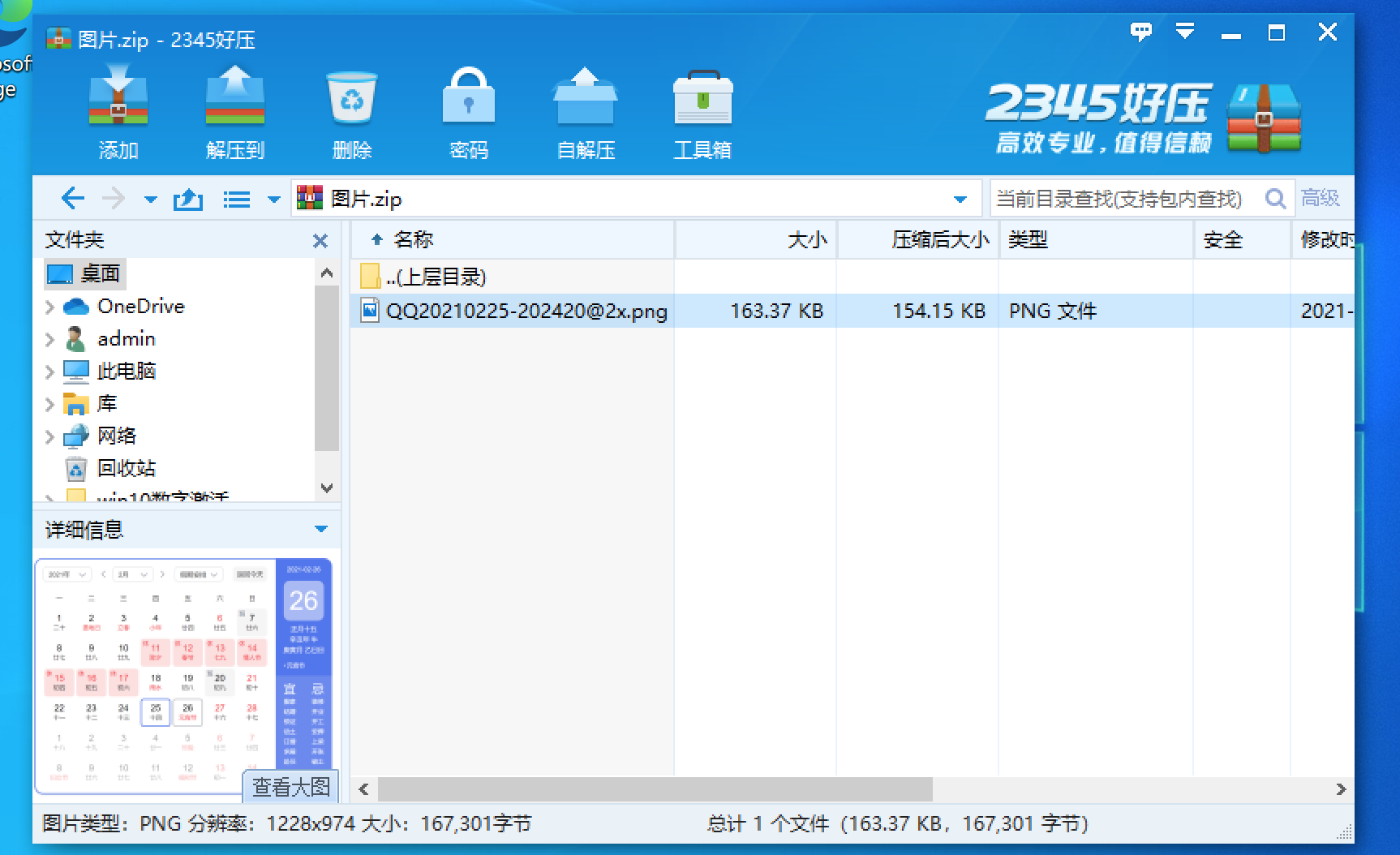Image resolution: width=1400 pixels, height=855 pixels.
Task: Collapse the 详细信息 panel arrow
Action: [x=321, y=529]
